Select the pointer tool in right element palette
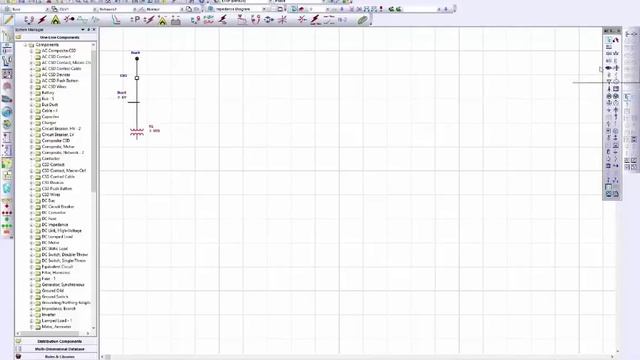This screenshot has height=360, width=640. [x=609, y=40]
